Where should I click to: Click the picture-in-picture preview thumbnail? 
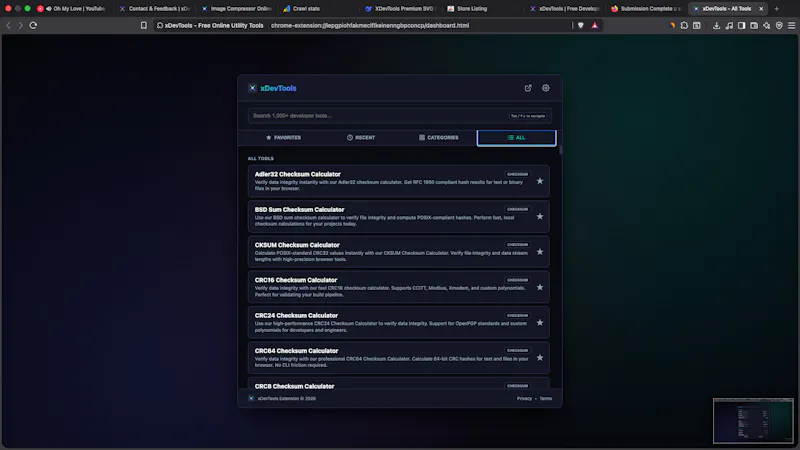[753, 420]
